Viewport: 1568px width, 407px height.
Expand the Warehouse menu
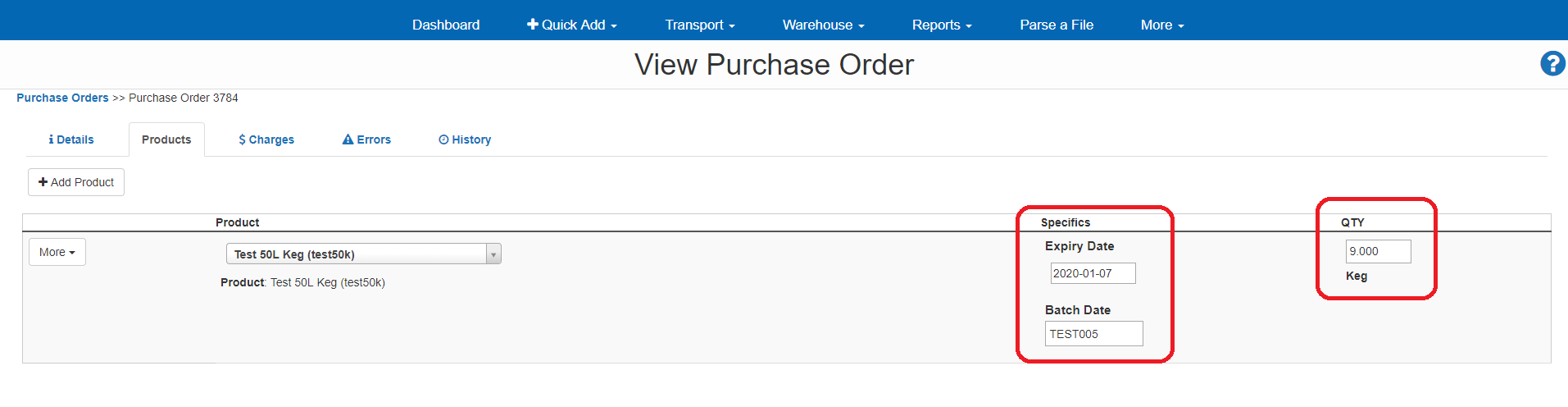click(x=823, y=25)
